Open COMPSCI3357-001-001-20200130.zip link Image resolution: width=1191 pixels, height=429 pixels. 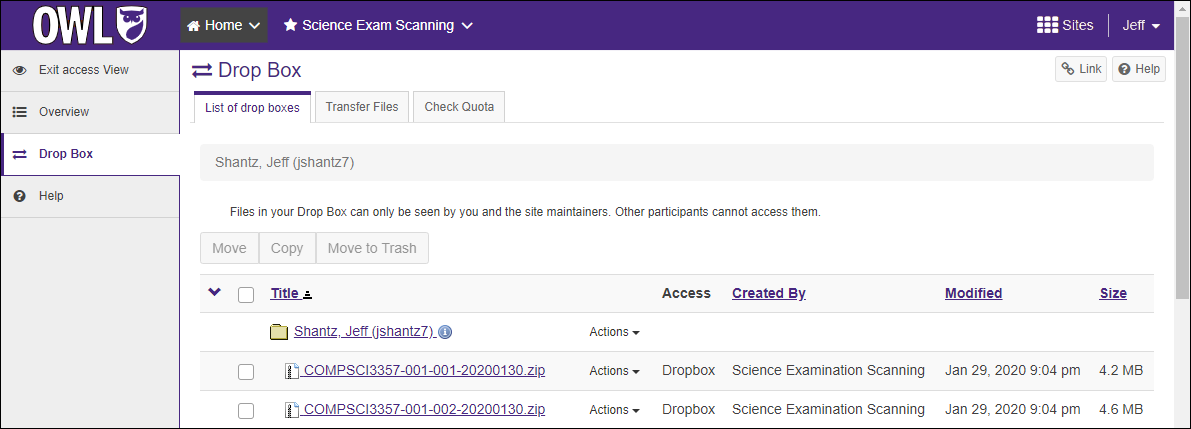point(422,371)
